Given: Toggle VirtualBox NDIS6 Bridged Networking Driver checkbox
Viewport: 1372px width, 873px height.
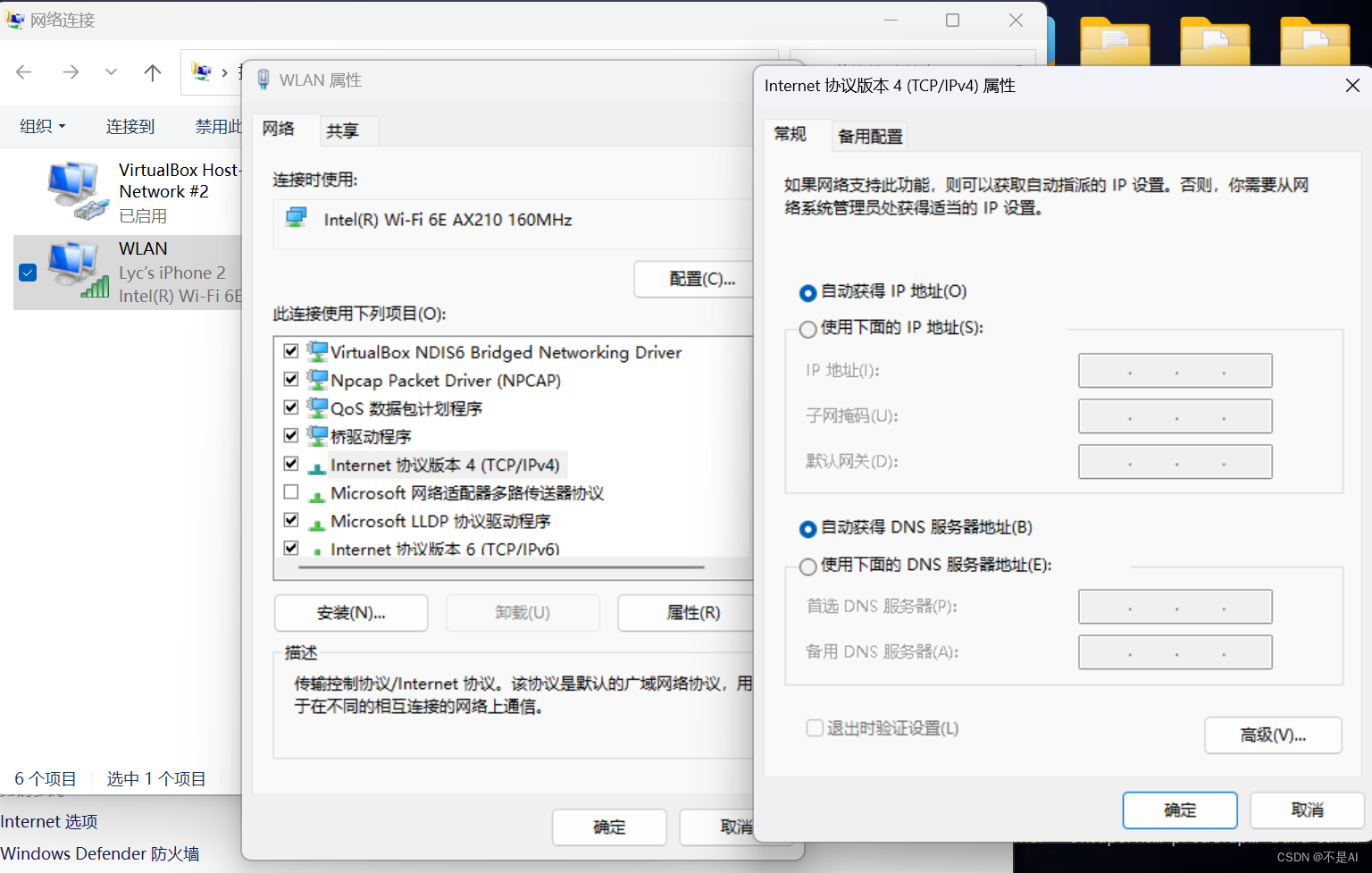Looking at the screenshot, I should (291, 351).
